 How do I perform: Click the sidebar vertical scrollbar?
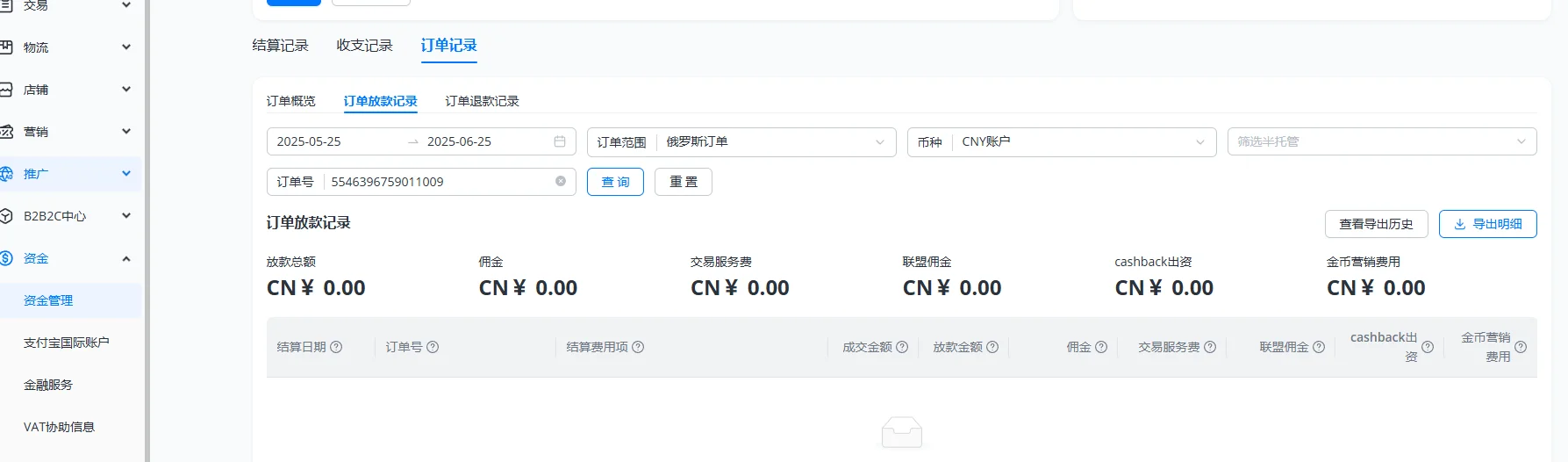147,231
